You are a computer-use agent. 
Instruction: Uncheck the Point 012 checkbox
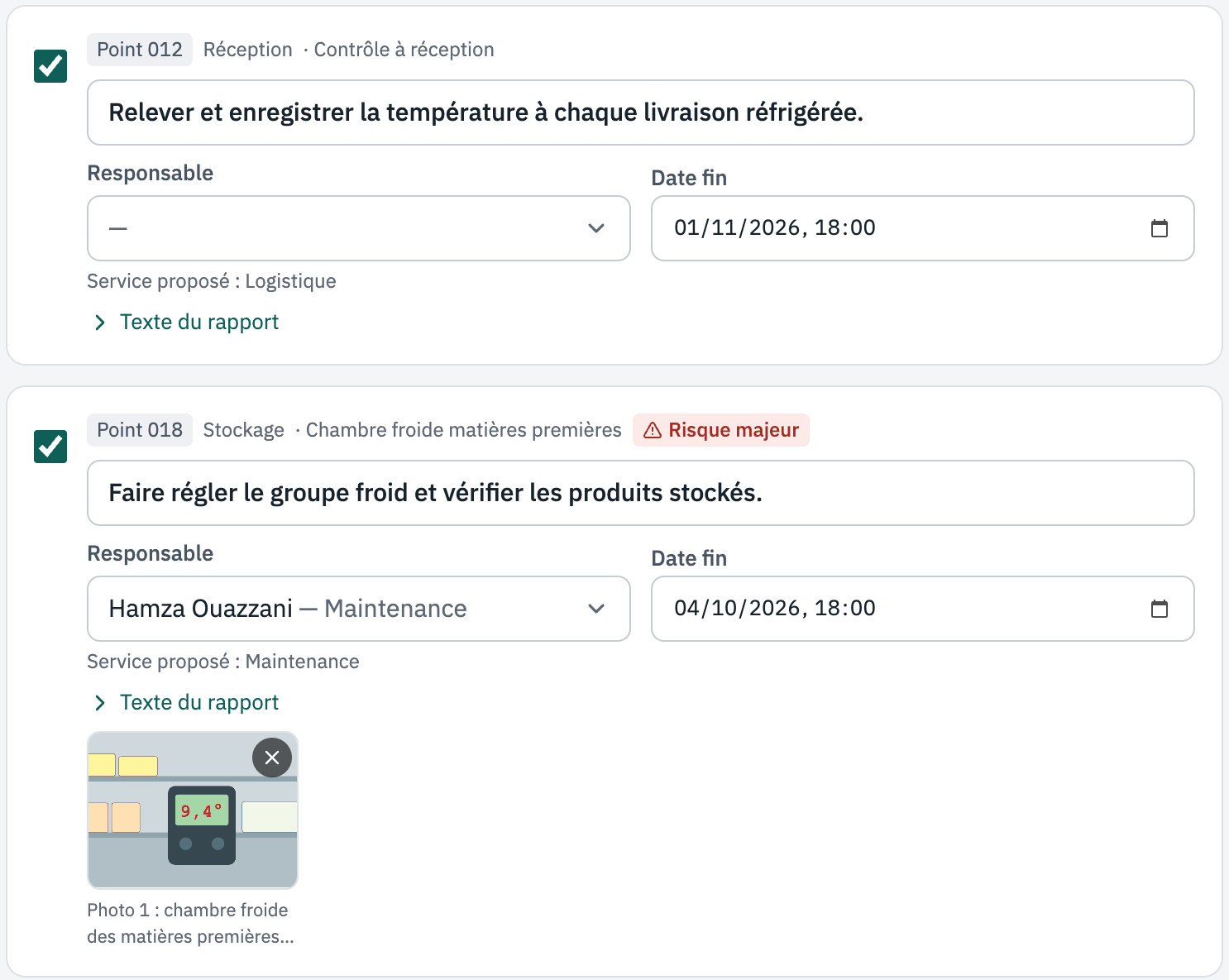pyautogui.click(x=50, y=66)
